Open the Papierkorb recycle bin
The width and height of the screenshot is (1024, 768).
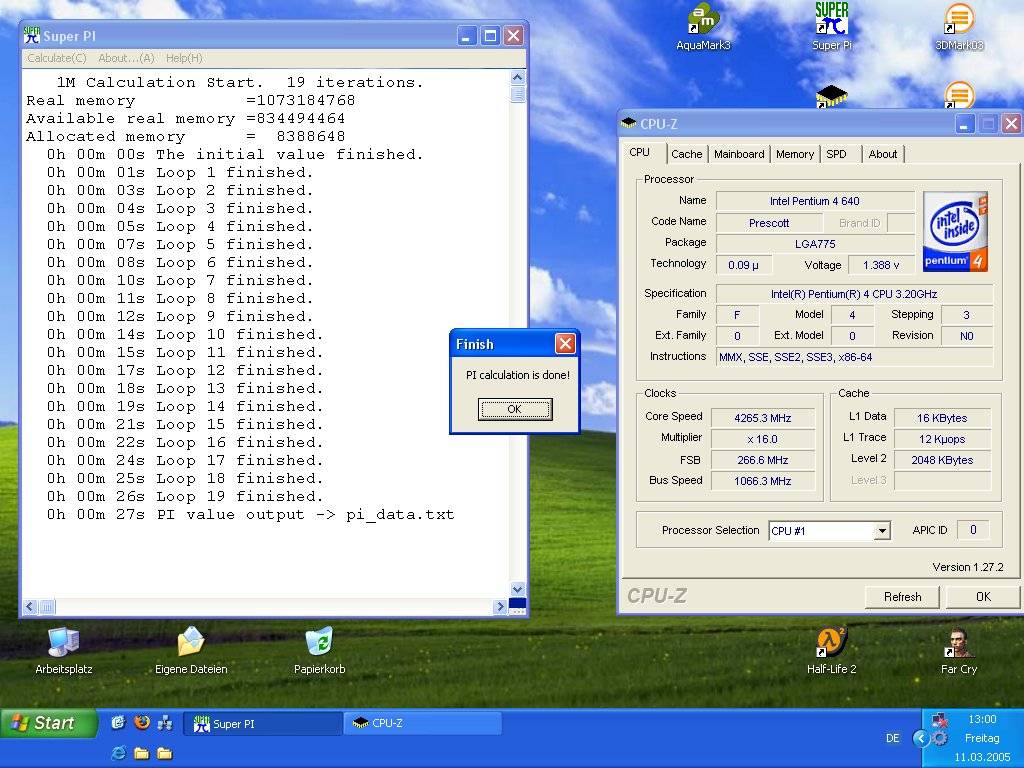[319, 650]
